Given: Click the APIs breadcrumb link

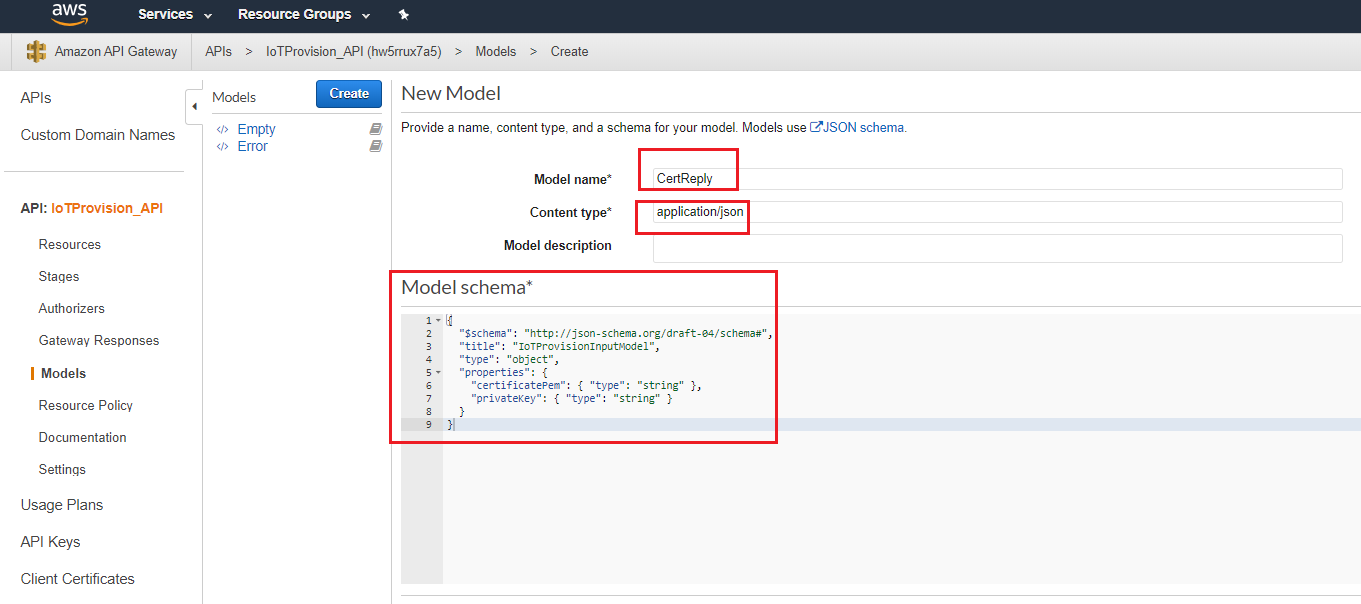Looking at the screenshot, I should pos(218,51).
